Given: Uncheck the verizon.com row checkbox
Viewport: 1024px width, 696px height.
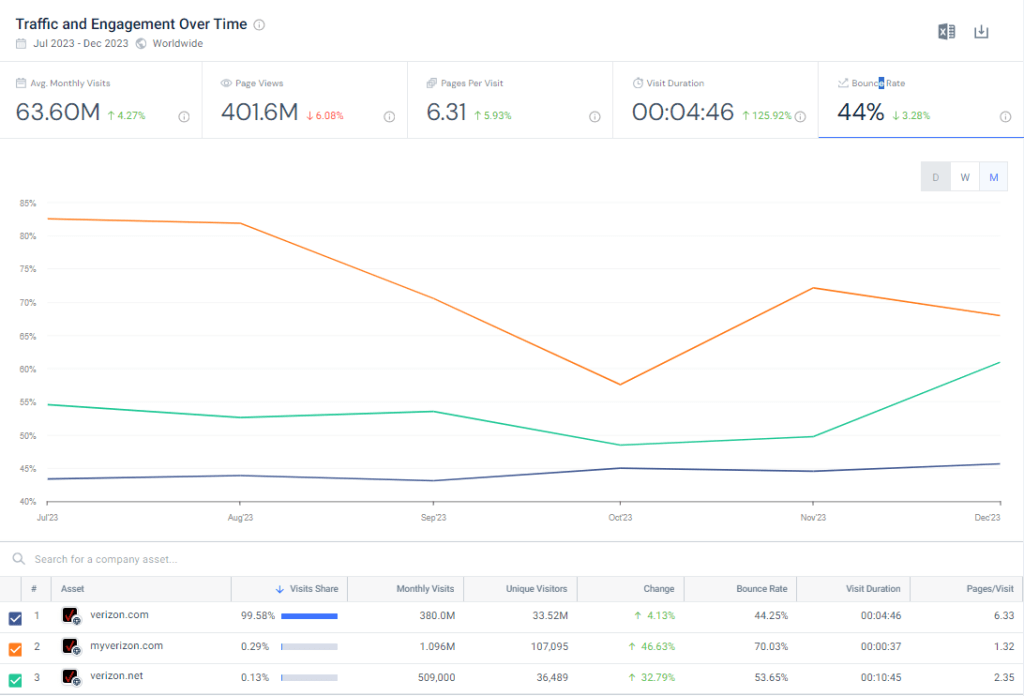Looking at the screenshot, I should click(14, 618).
